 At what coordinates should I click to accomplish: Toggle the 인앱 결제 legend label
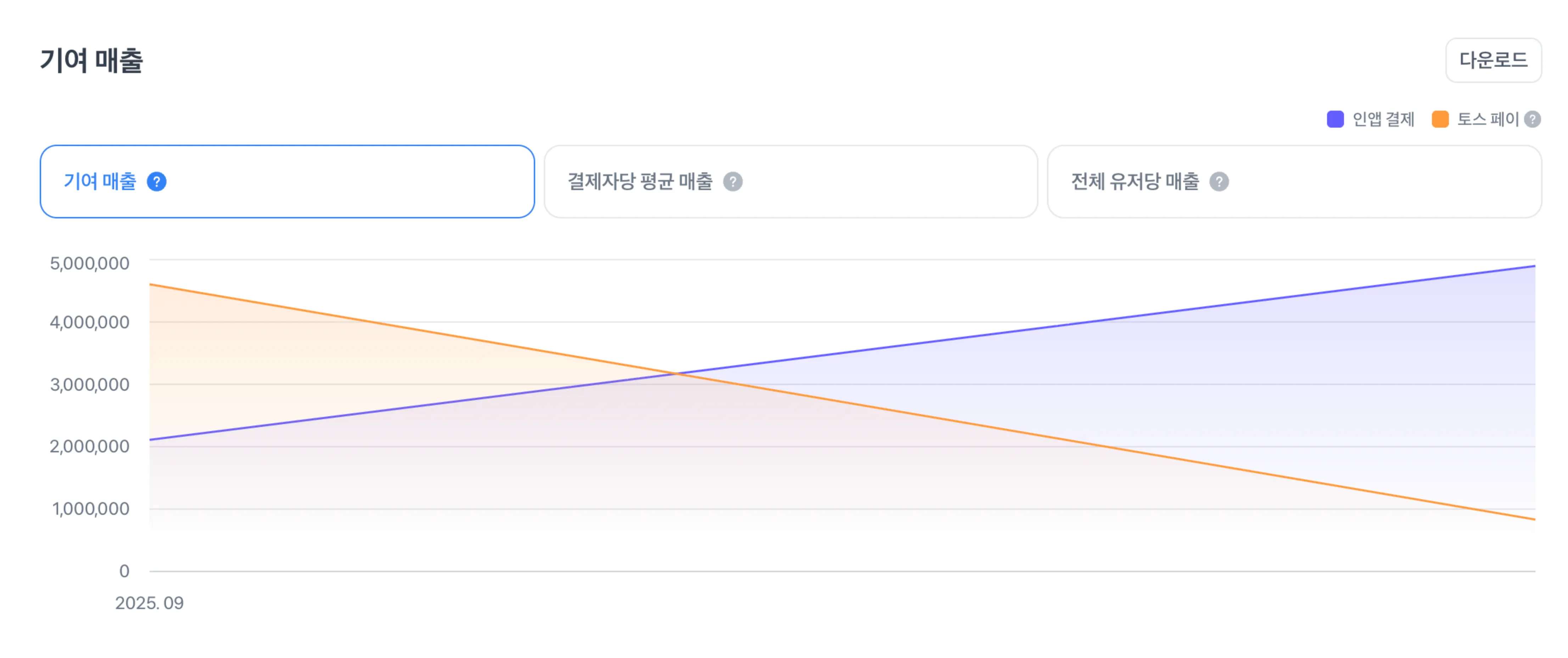coord(1383,119)
